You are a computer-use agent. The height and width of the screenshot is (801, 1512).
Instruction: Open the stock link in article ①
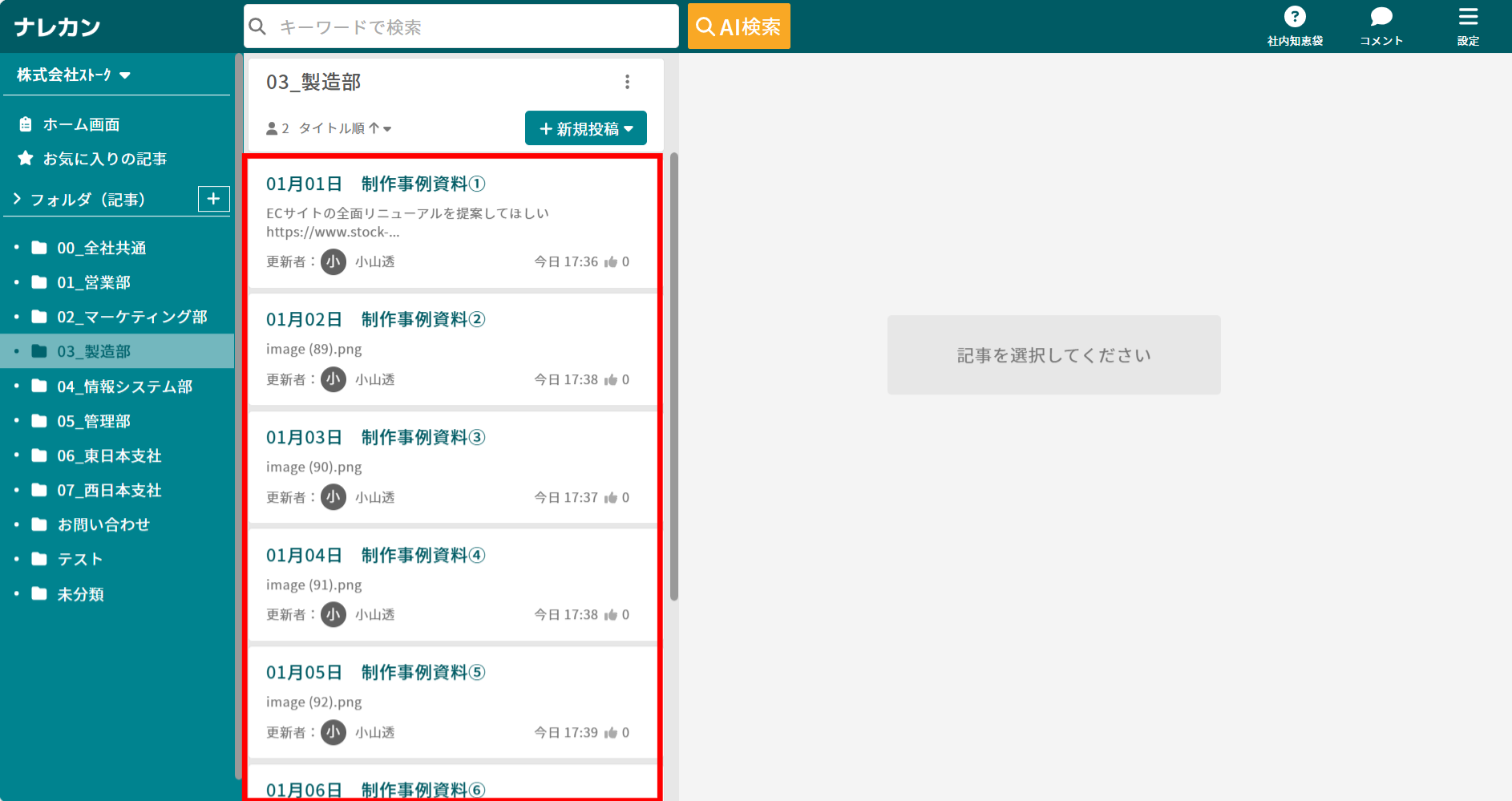point(334,232)
